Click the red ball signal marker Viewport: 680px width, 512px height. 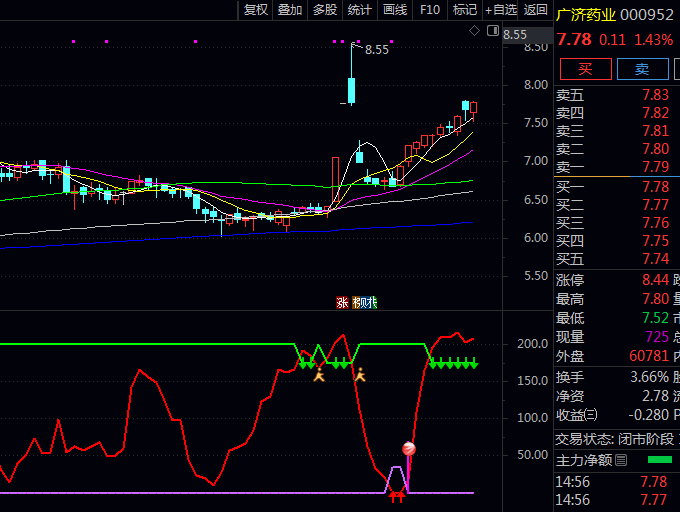pos(409,449)
